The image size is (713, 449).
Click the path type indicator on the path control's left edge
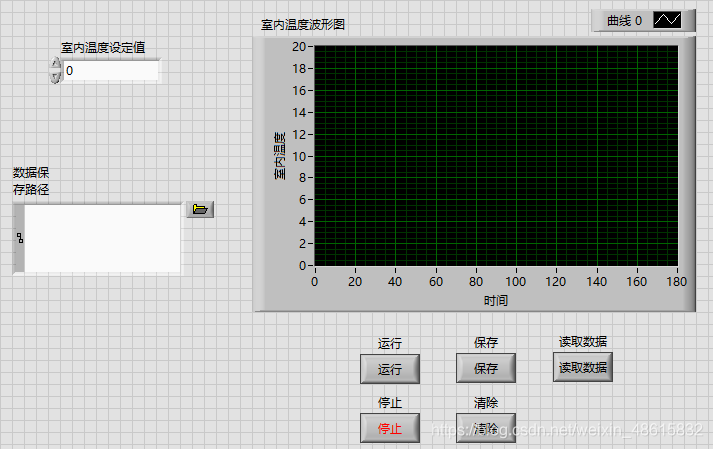coord(20,238)
